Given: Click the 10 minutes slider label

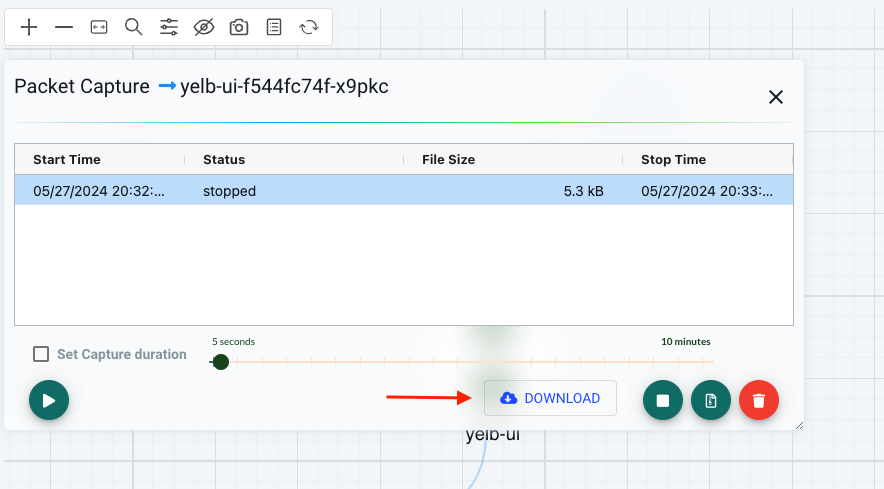Looking at the screenshot, I should click(686, 341).
